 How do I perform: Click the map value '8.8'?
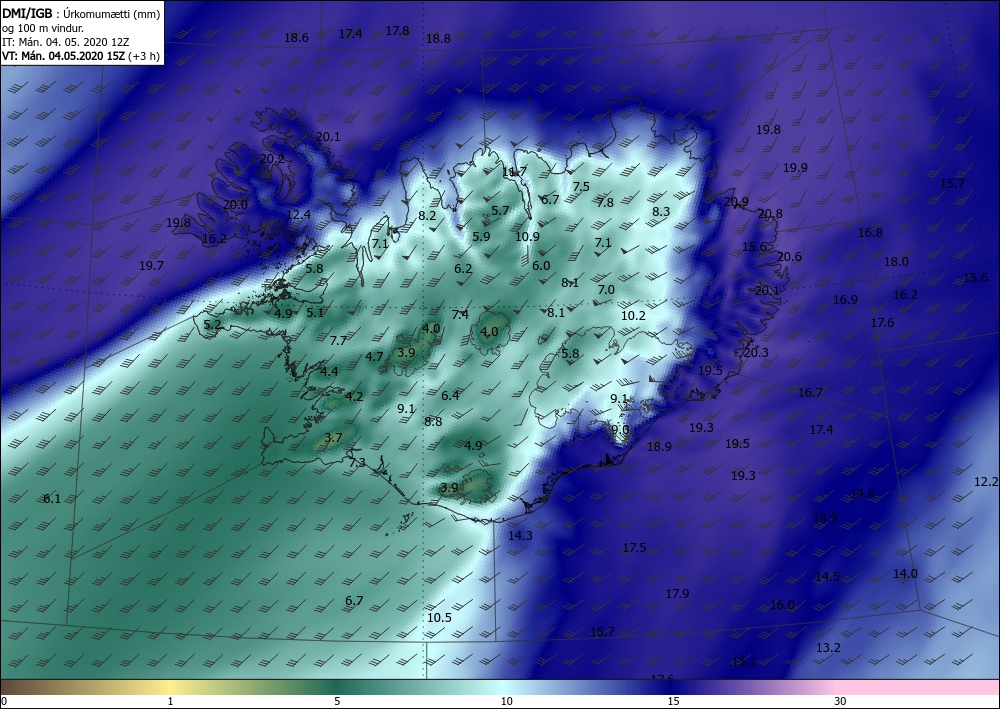point(433,421)
